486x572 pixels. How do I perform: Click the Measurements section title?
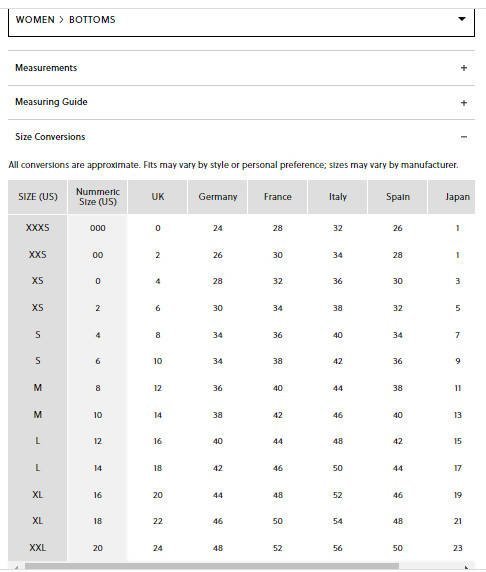point(46,68)
